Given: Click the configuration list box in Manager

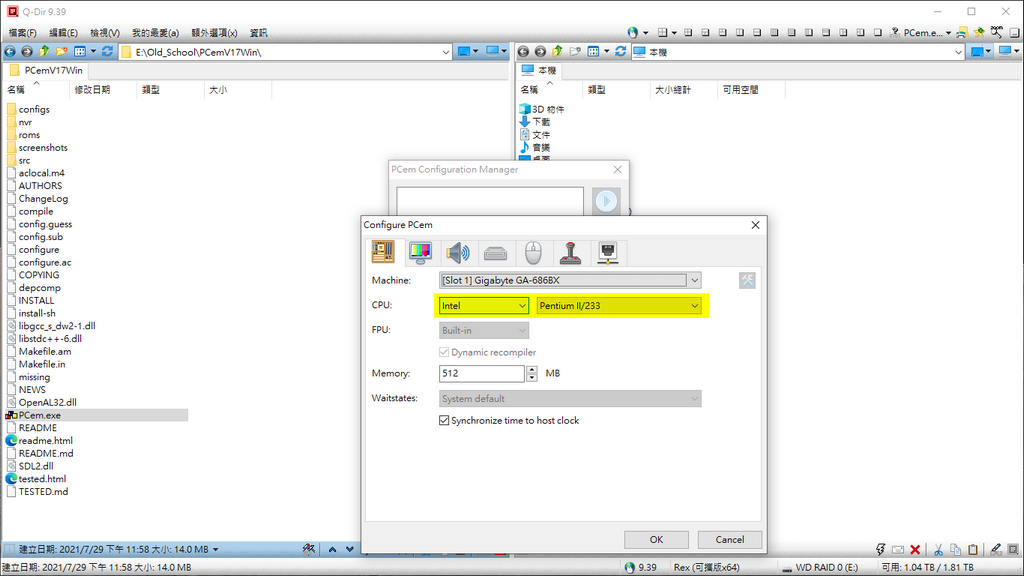Looking at the screenshot, I should point(490,200).
